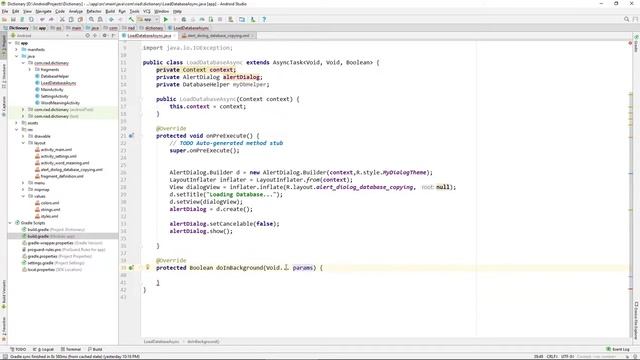The height and width of the screenshot is (360, 640).
Task: Open the Navigate menu
Action: coord(43,11)
